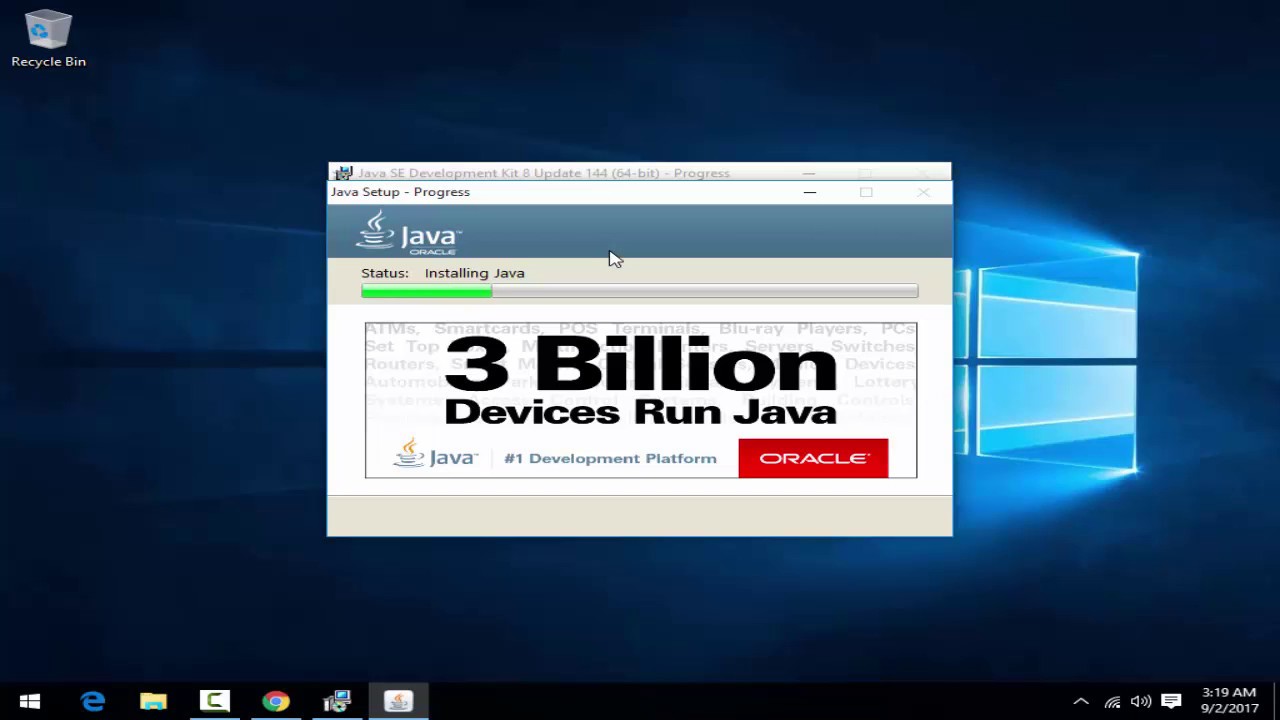Click the 'Devices Run Java' banner text
Screen dimensions: 1280x720
(640, 411)
